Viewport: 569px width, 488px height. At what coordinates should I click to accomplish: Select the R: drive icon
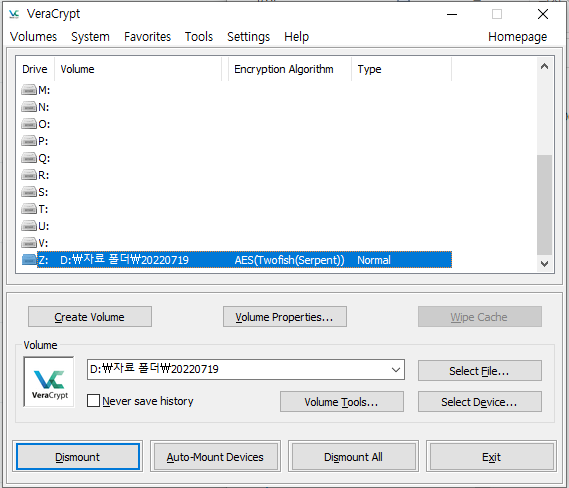click(x=29, y=175)
